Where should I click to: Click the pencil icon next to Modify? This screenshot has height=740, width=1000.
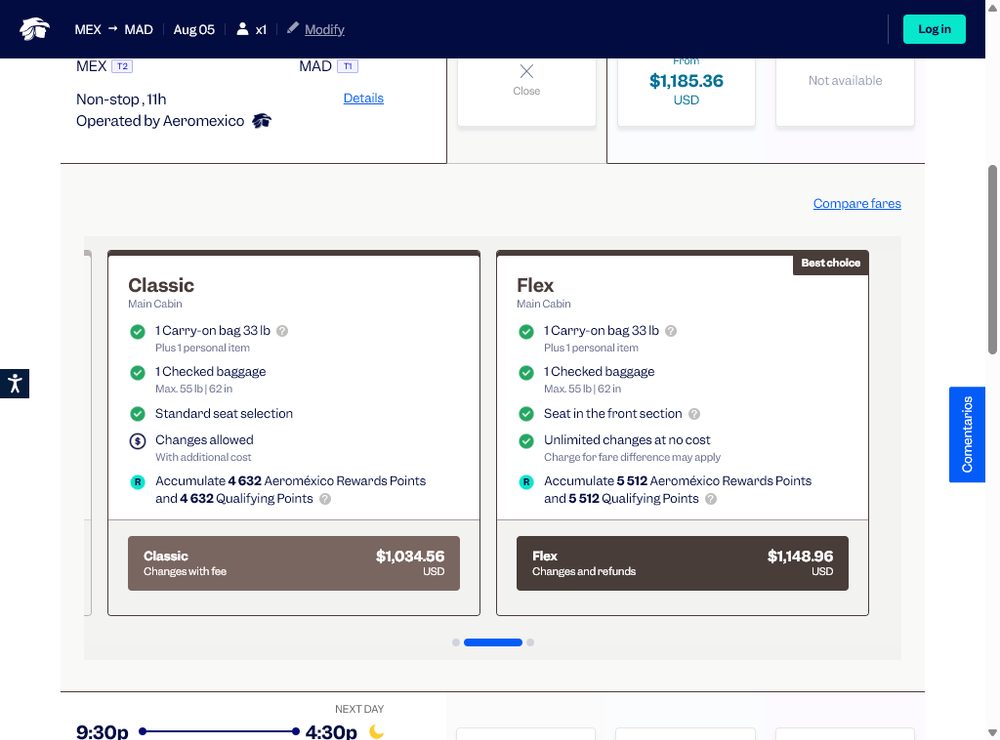pos(293,27)
